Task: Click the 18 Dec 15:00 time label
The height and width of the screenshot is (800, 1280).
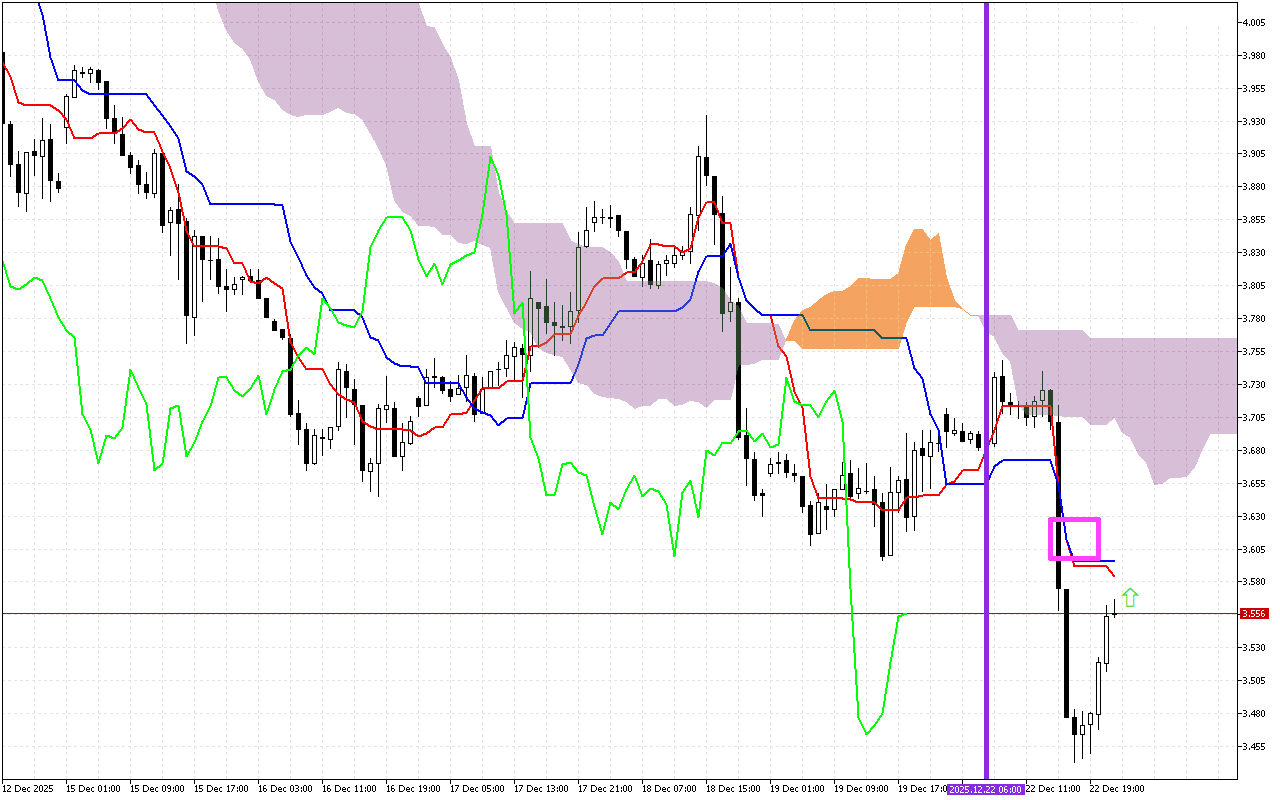Action: point(733,789)
